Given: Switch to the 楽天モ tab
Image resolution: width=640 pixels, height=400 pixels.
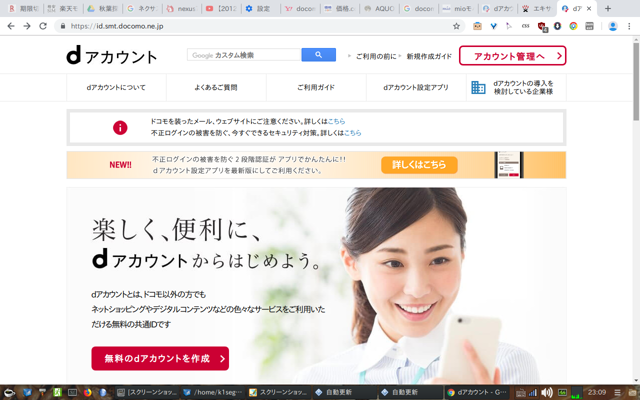Looking at the screenshot, I should [x=63, y=8].
